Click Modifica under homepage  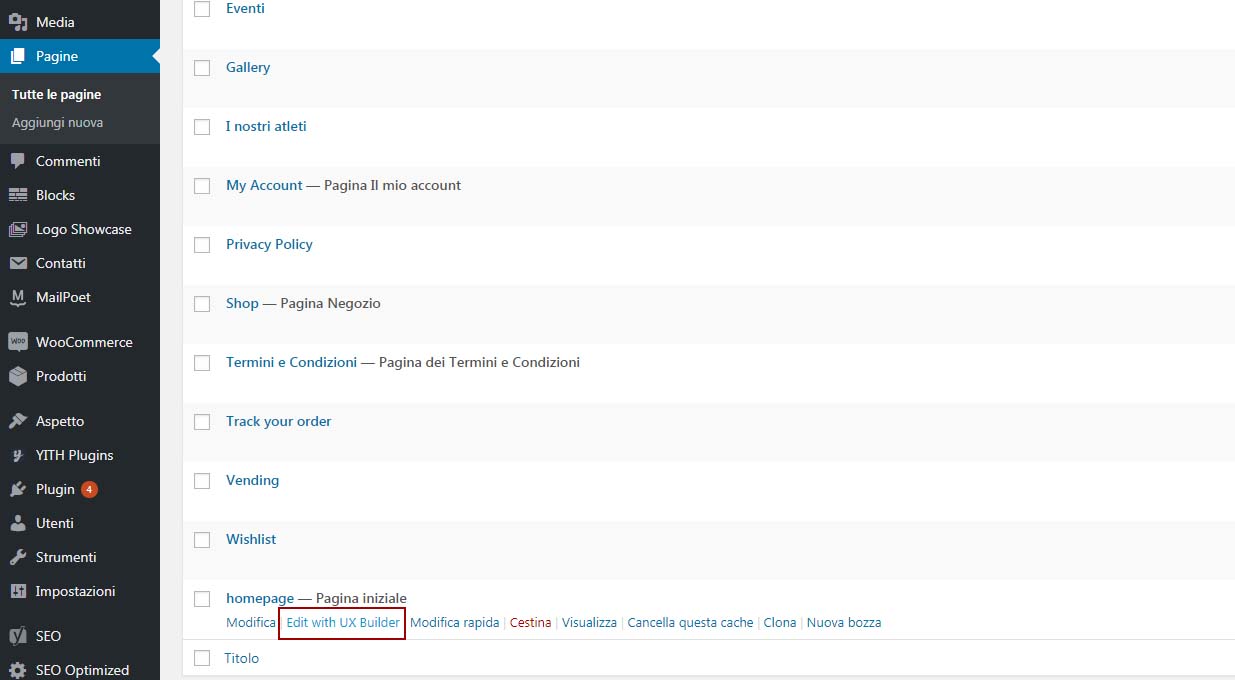tap(250, 622)
